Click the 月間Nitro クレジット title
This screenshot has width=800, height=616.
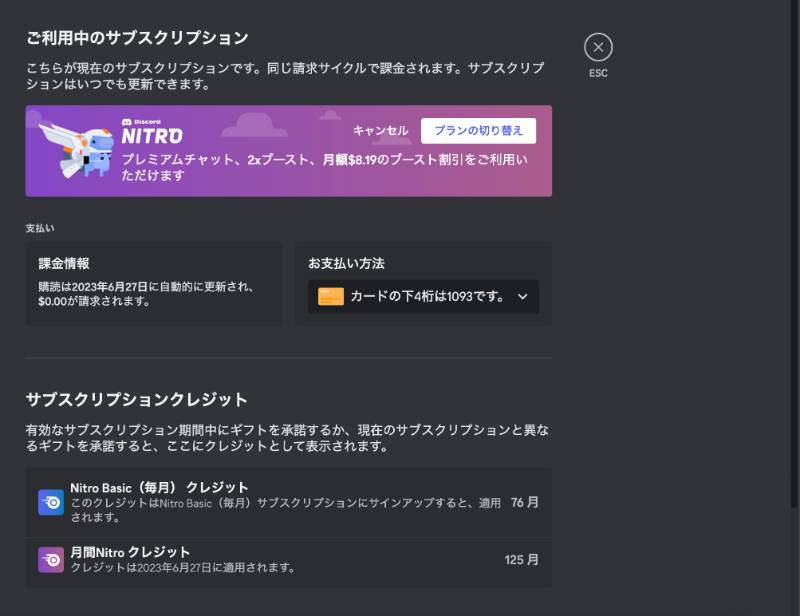130,552
